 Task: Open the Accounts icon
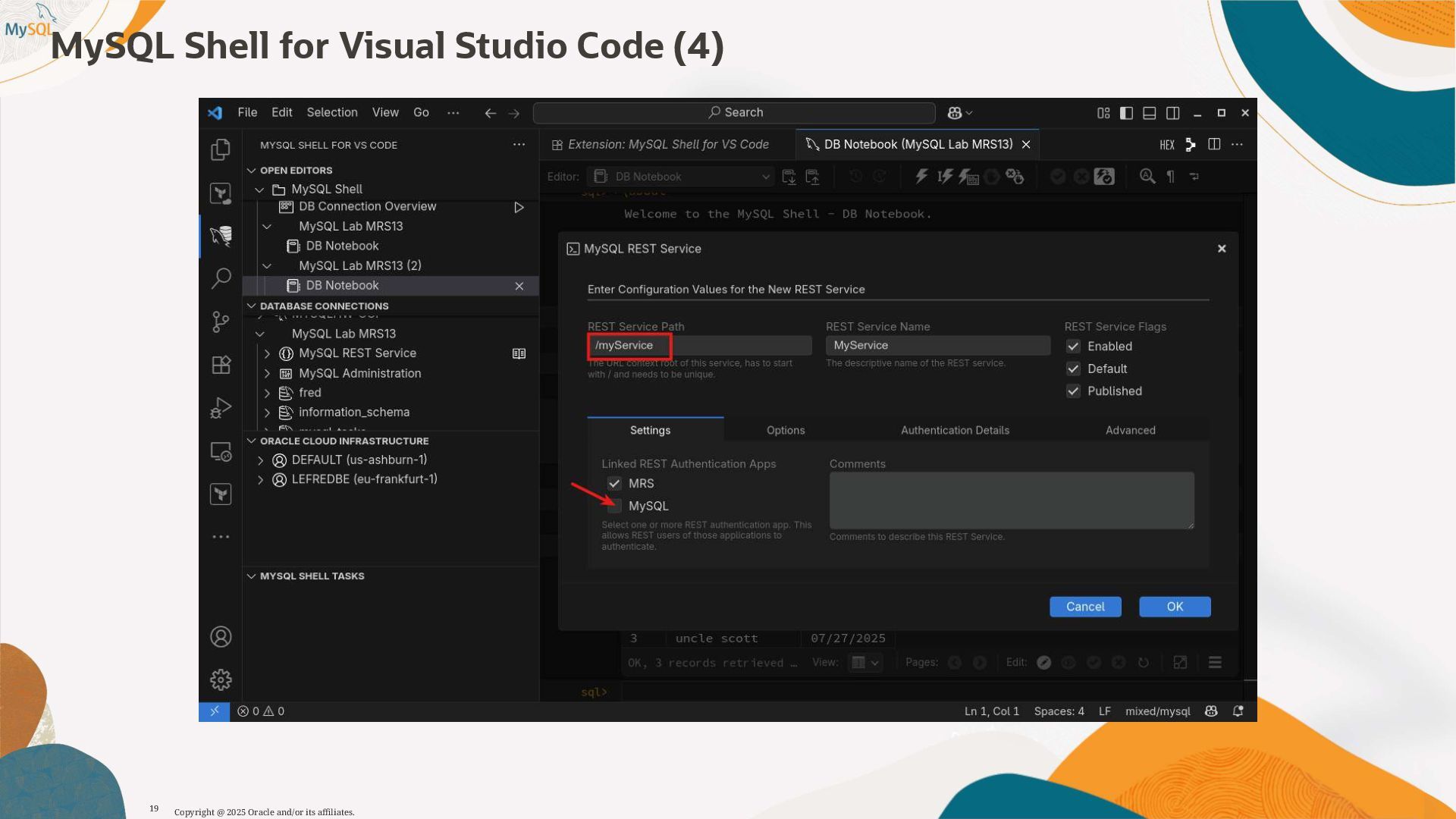[221, 637]
